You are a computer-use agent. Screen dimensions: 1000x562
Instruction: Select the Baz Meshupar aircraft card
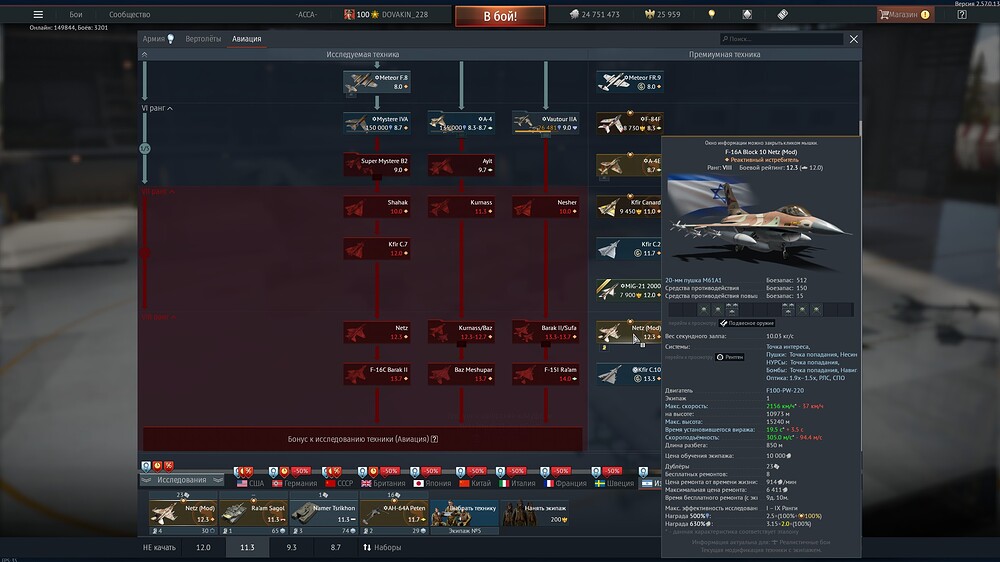coord(461,374)
